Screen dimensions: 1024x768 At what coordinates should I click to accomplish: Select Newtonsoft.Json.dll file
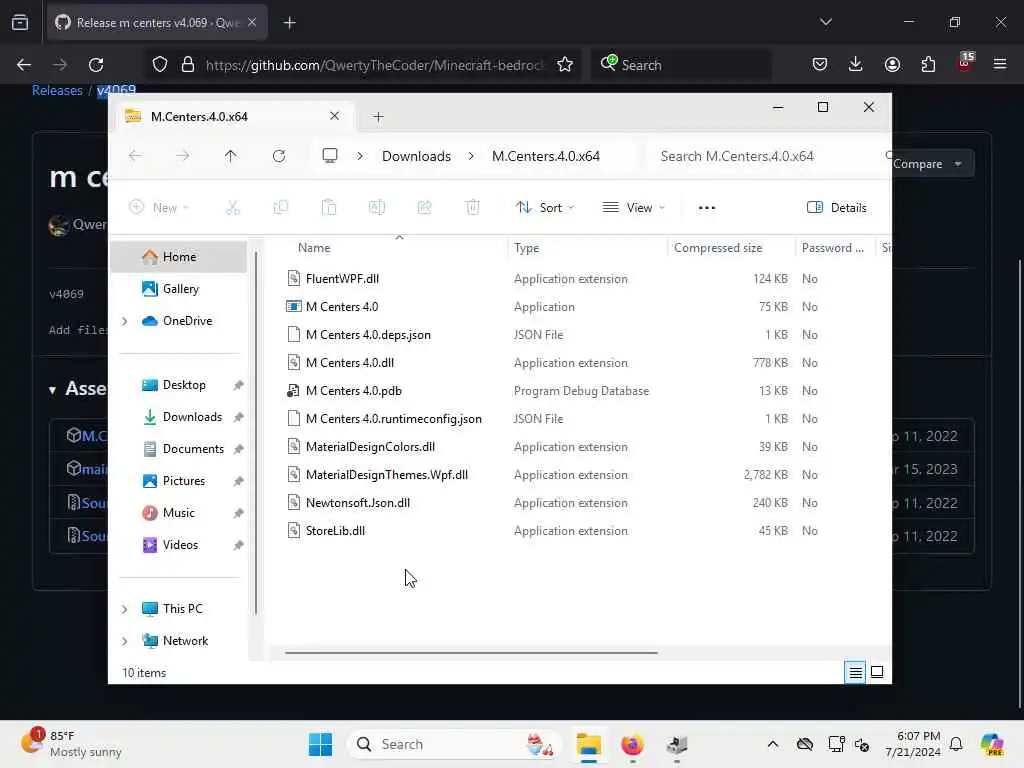(357, 502)
